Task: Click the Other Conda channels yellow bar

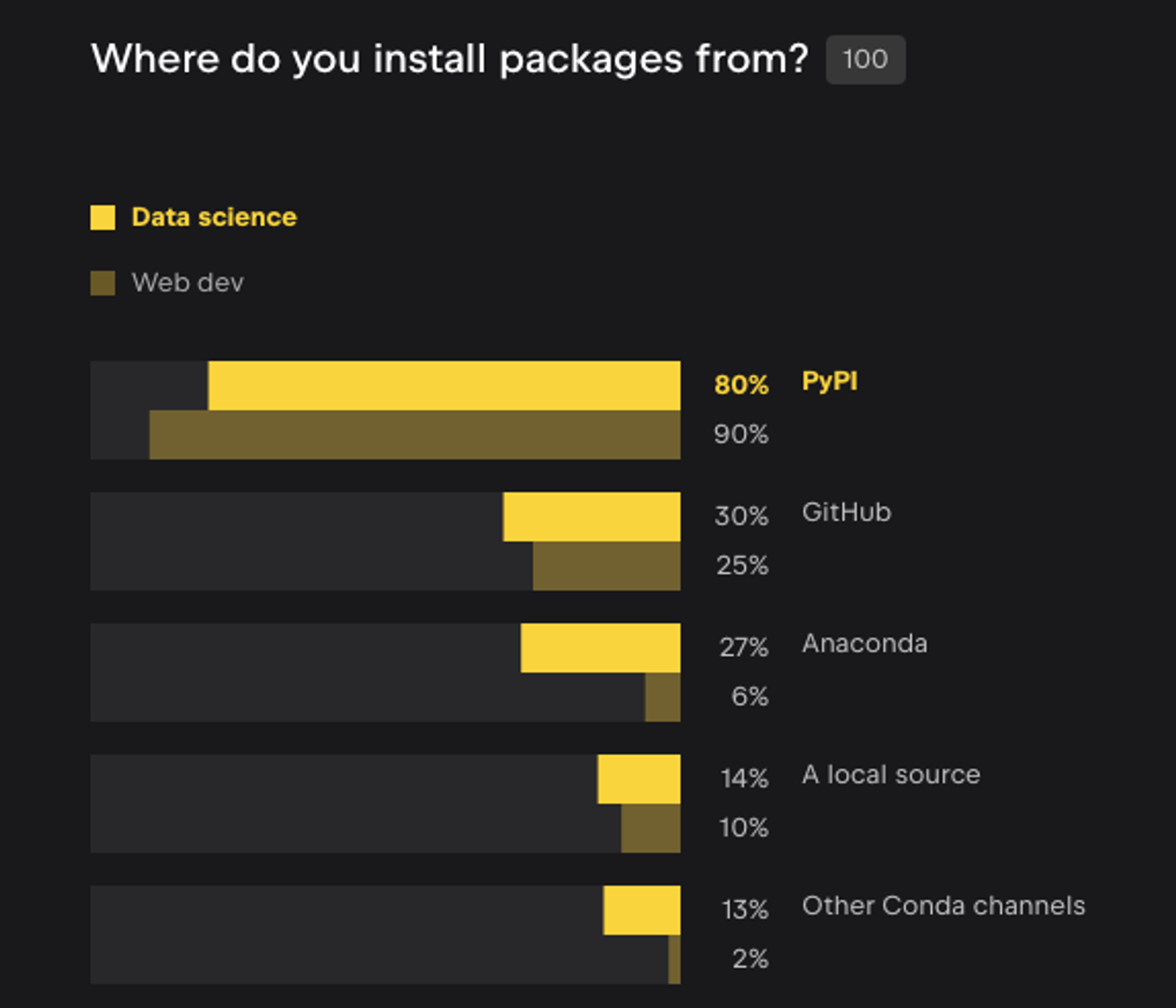Action: pyautogui.click(x=642, y=910)
